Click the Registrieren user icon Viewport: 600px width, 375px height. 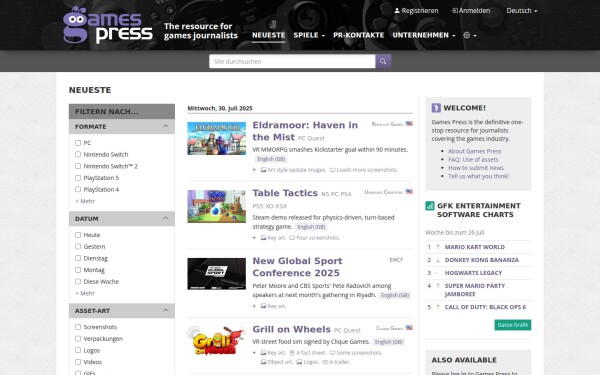[x=397, y=11]
